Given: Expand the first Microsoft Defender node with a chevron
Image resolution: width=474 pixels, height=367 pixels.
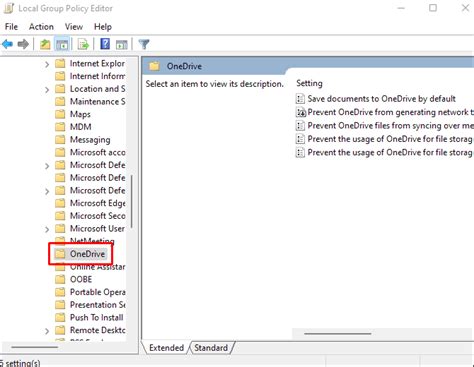Looking at the screenshot, I should point(47,165).
